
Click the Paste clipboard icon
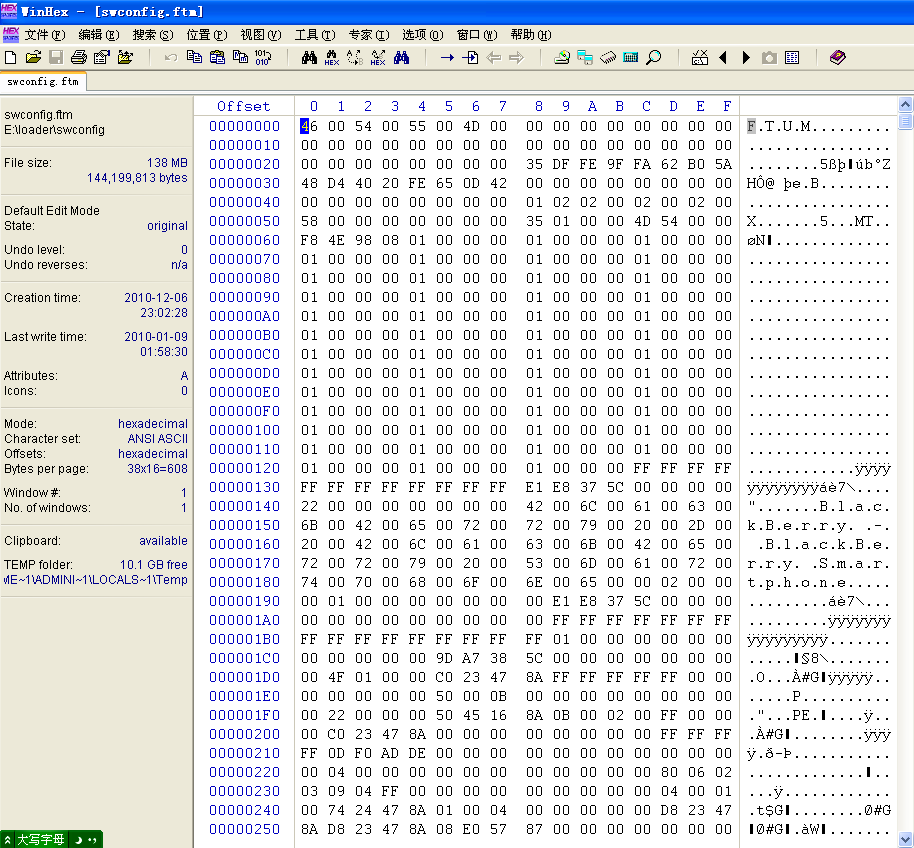tap(217, 57)
